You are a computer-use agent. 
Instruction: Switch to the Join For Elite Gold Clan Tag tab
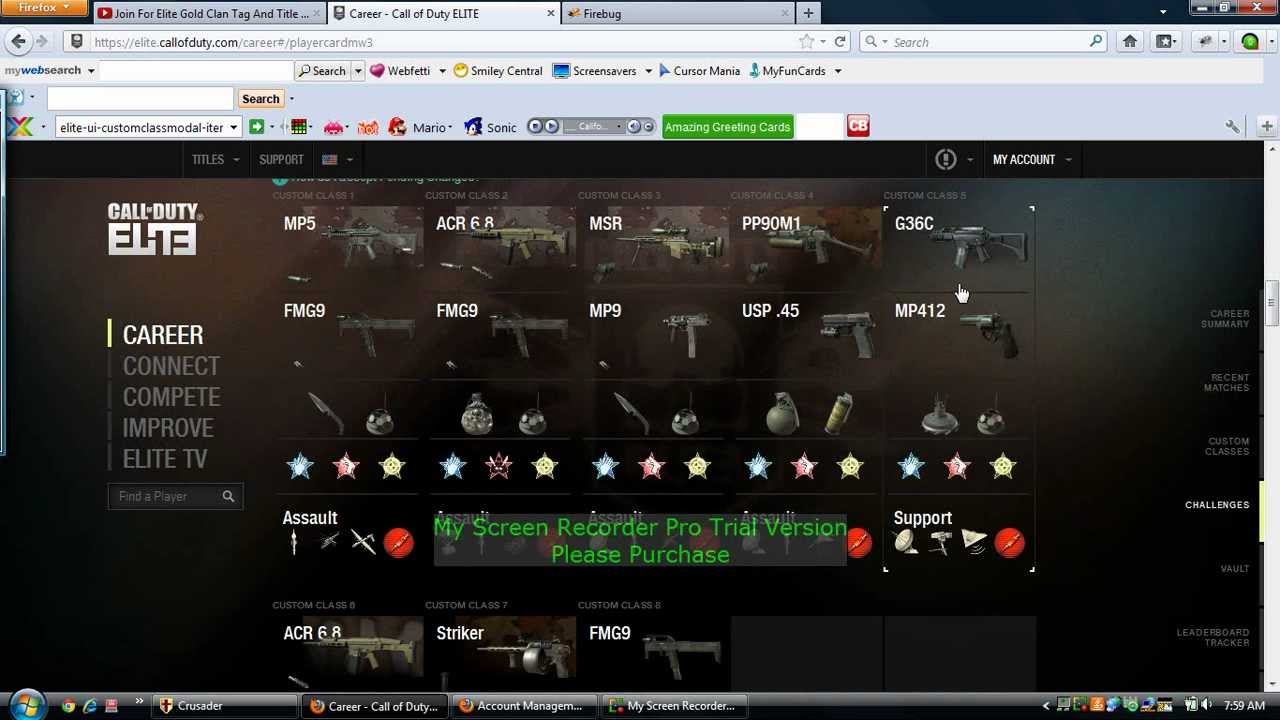(210, 13)
